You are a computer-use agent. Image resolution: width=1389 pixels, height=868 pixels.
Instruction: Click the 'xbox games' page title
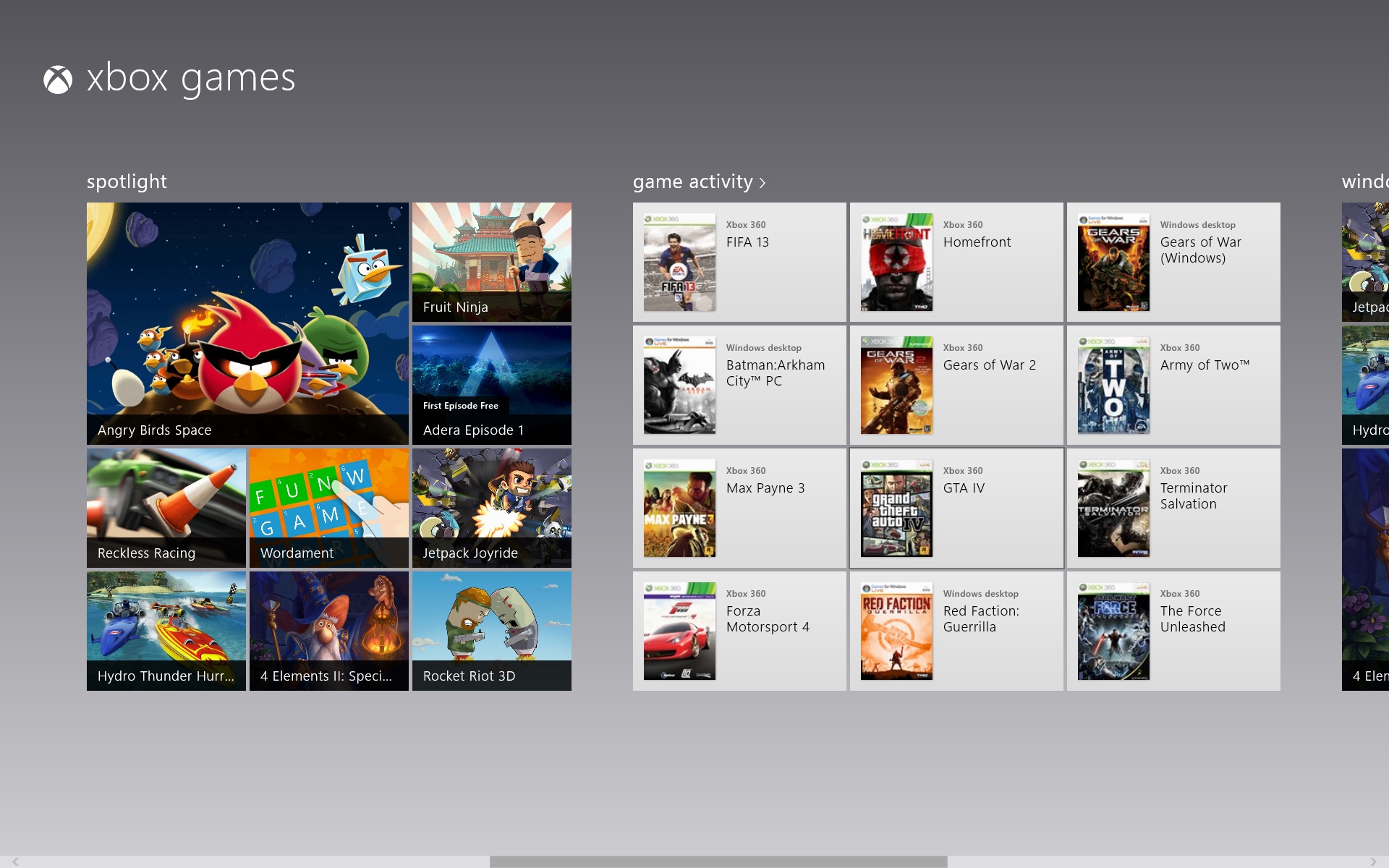[191, 79]
